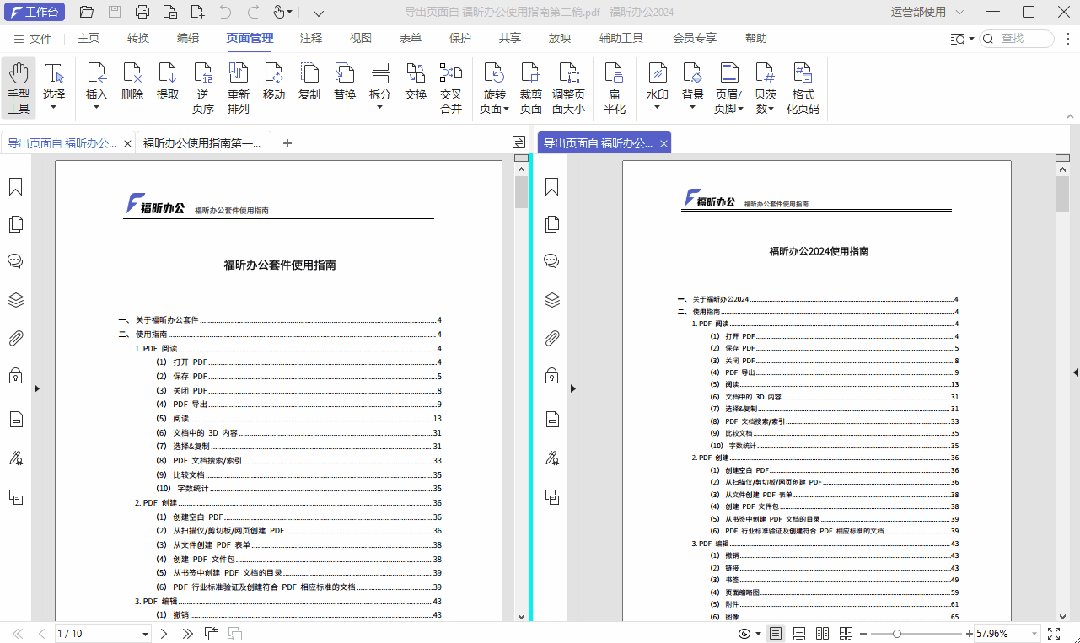Screen dimensions: 1080x643
Task: Toggle single page view mode in status bar
Action: click(x=776, y=634)
